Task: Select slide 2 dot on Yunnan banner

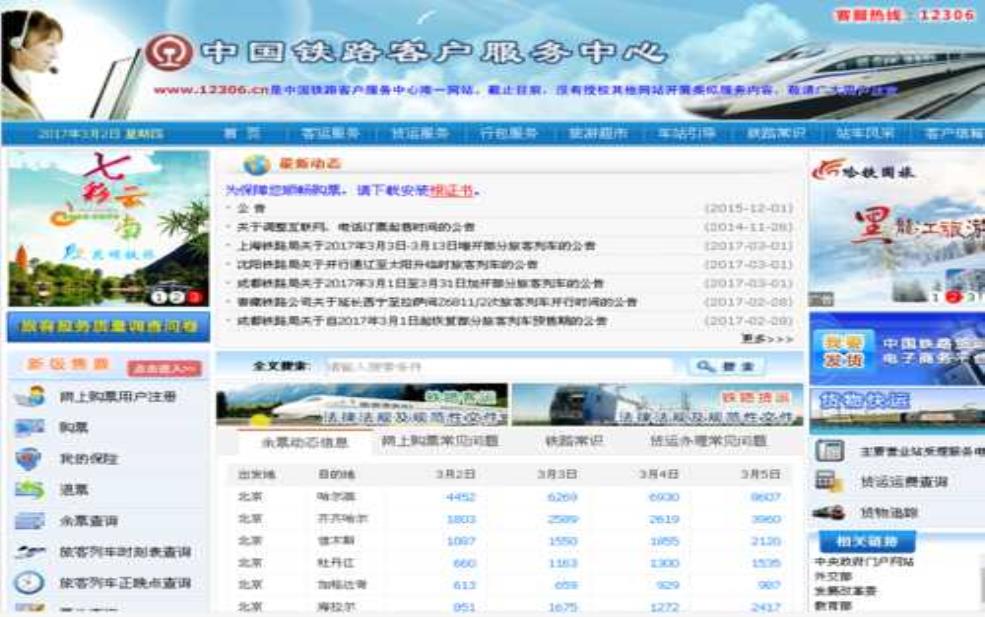Action: coord(176,297)
